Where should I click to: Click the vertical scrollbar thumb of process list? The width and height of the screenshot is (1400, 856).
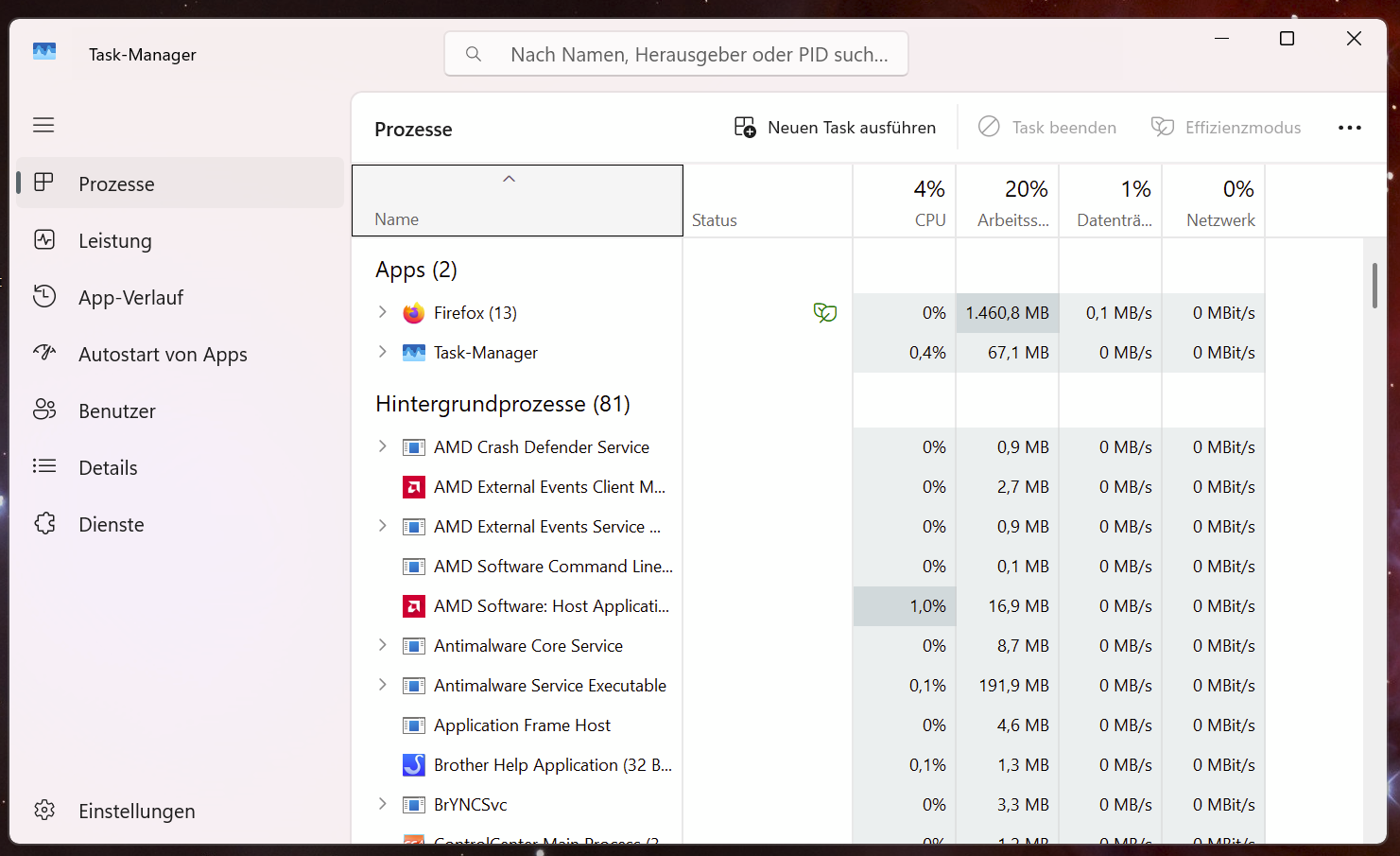coord(1374,285)
